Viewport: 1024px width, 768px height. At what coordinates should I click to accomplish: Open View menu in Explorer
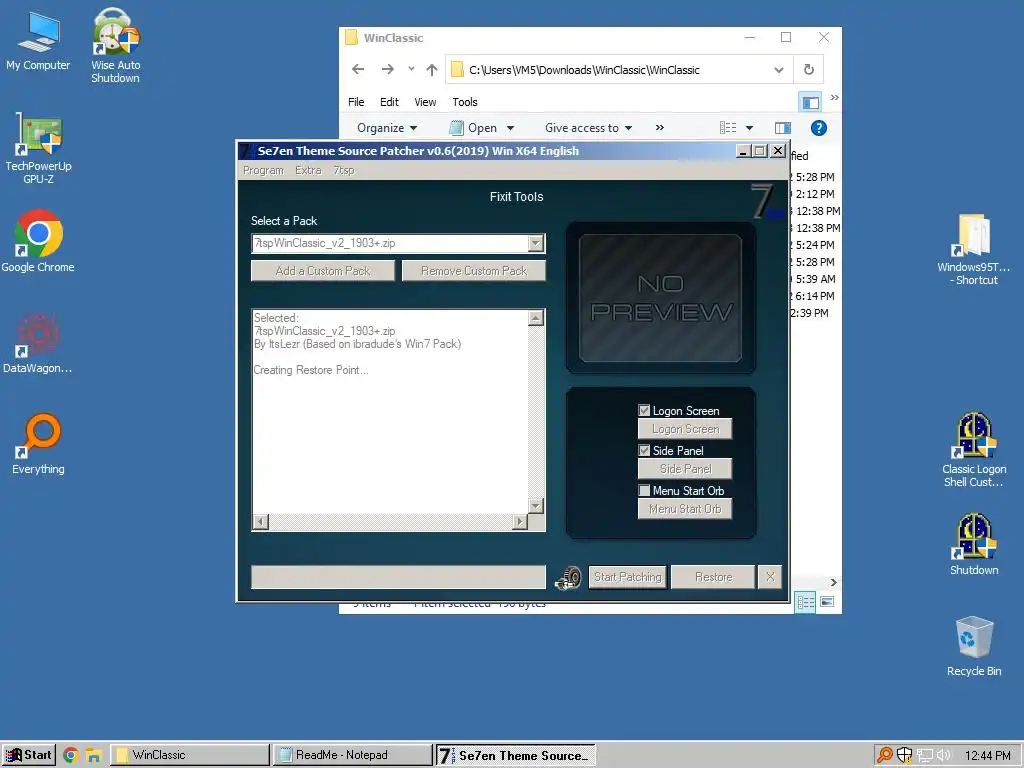tap(425, 102)
